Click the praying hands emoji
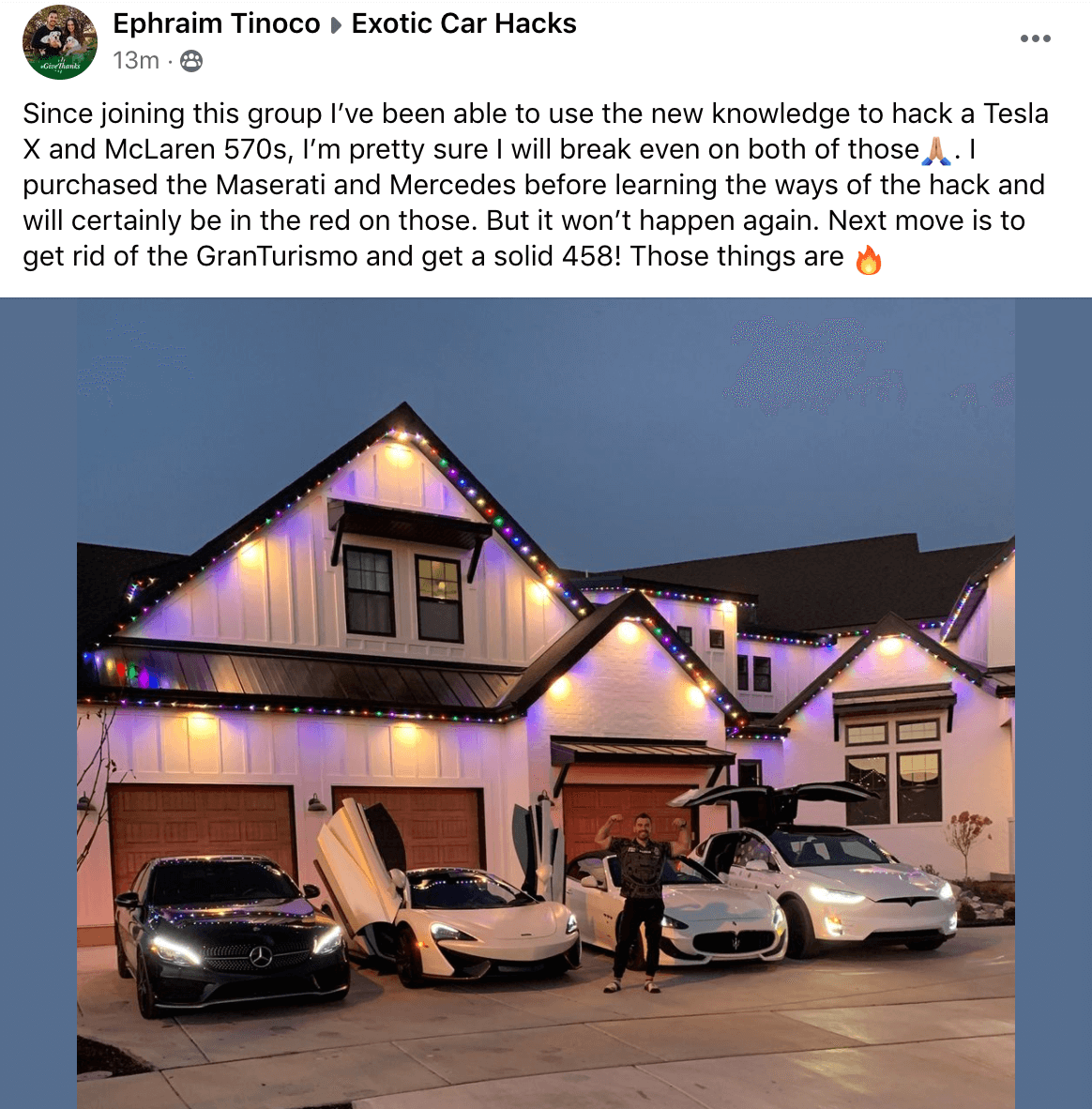1092x1109 pixels. point(936,150)
